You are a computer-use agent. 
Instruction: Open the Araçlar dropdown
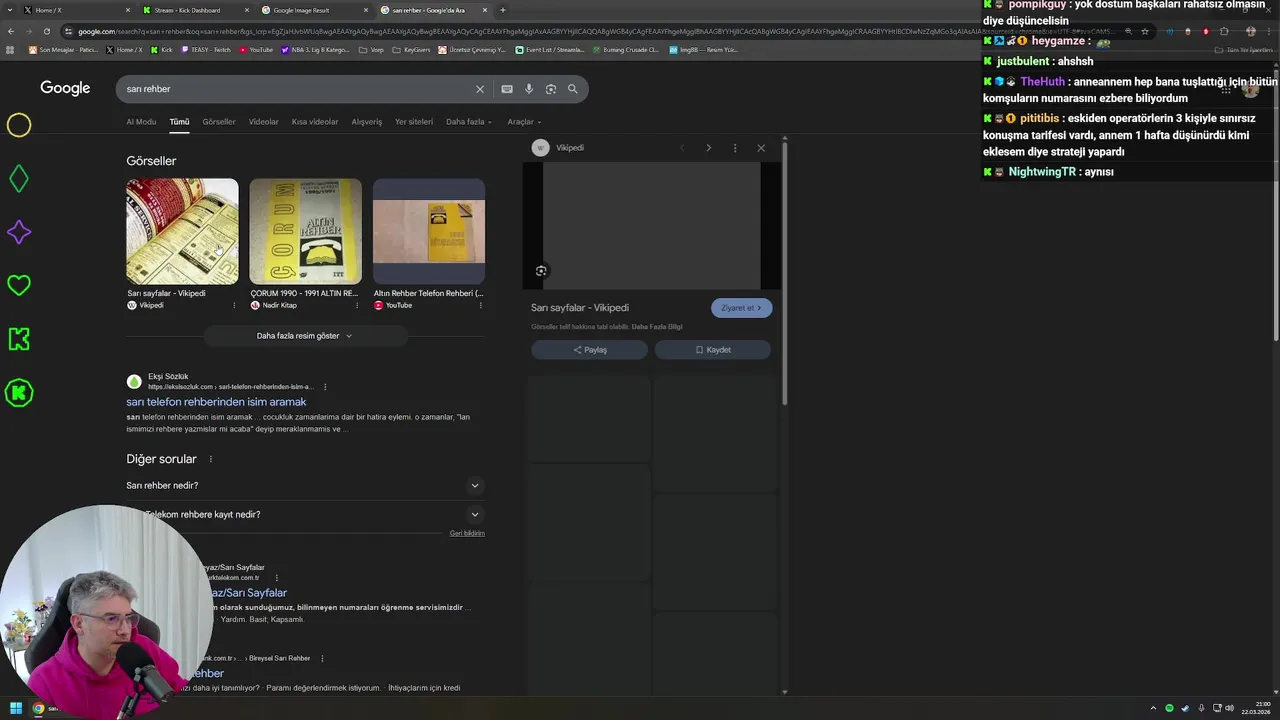point(524,122)
